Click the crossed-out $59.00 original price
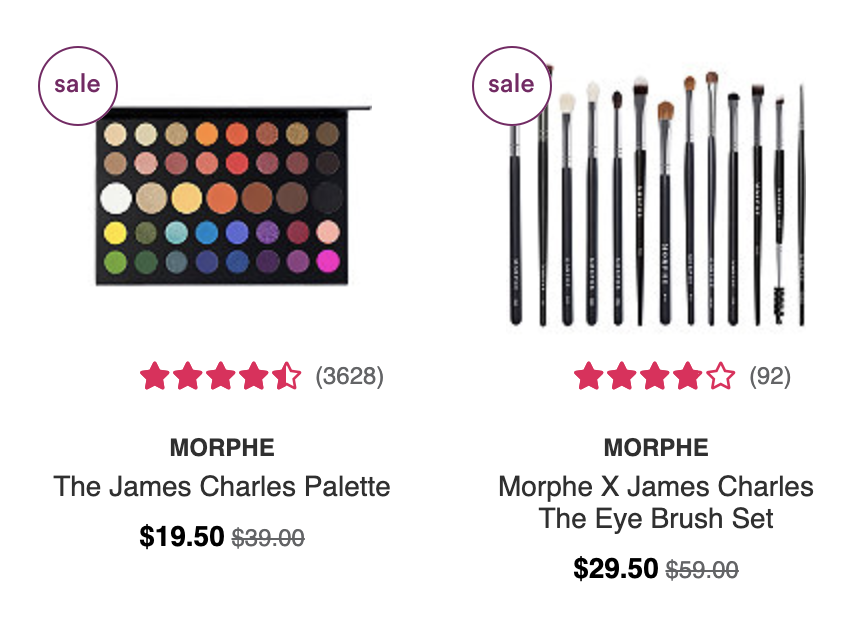The image size is (860, 626). [702, 570]
